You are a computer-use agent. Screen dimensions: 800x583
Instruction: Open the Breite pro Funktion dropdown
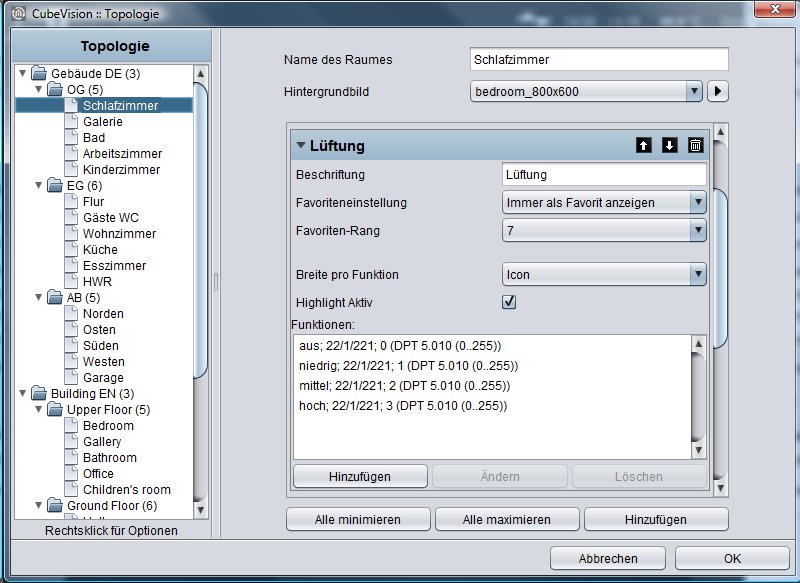coord(698,274)
